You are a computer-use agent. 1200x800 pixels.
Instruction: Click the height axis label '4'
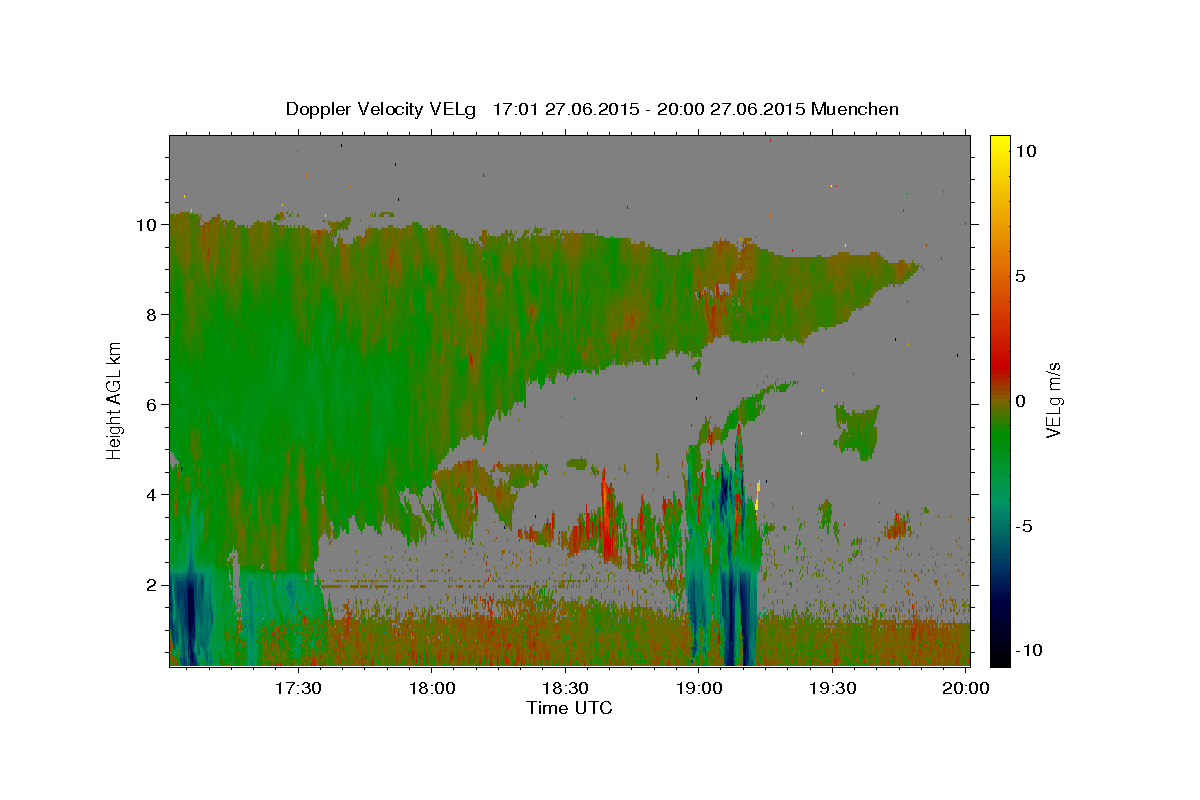pos(152,495)
